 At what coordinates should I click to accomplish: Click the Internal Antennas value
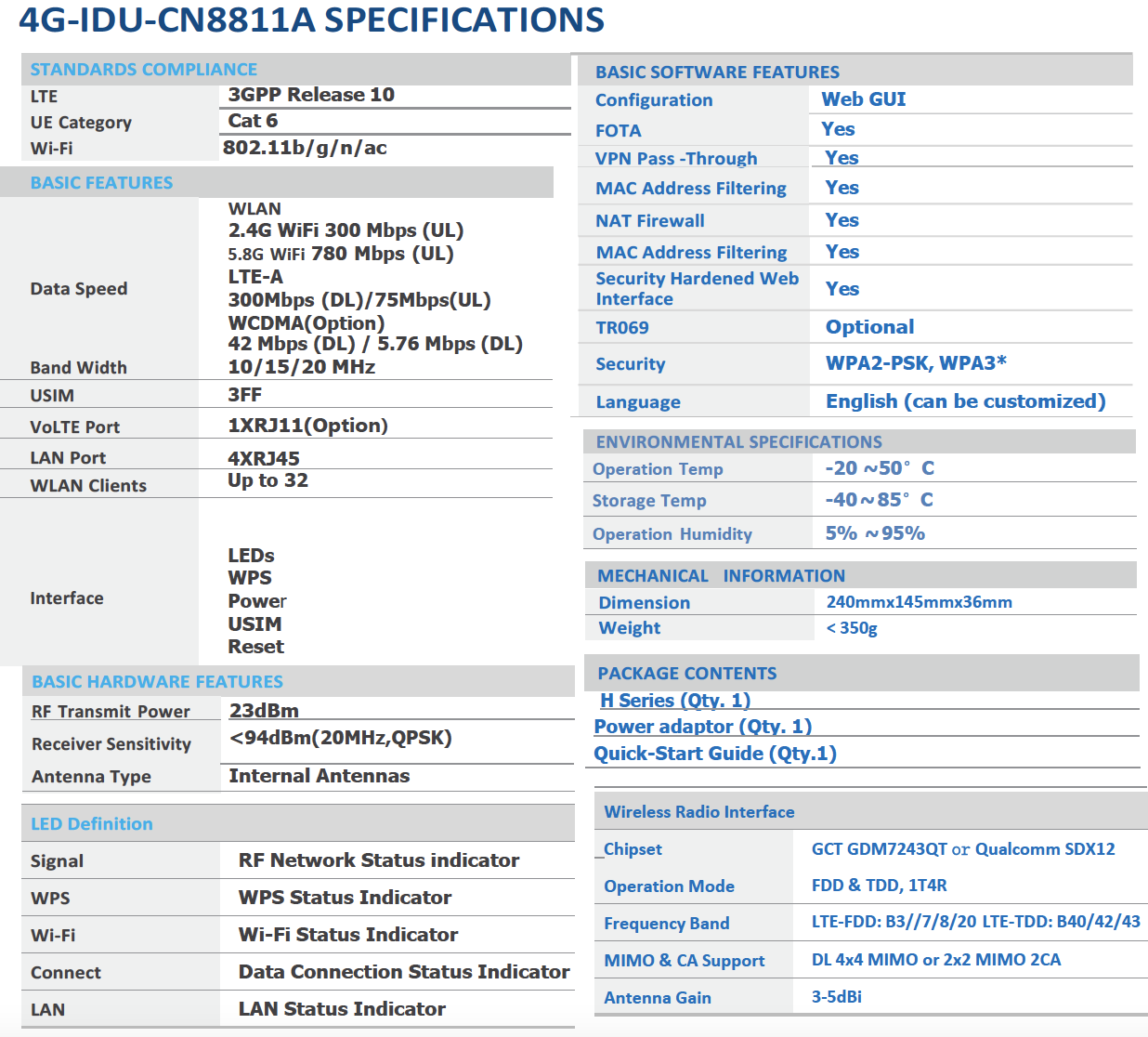point(320,776)
